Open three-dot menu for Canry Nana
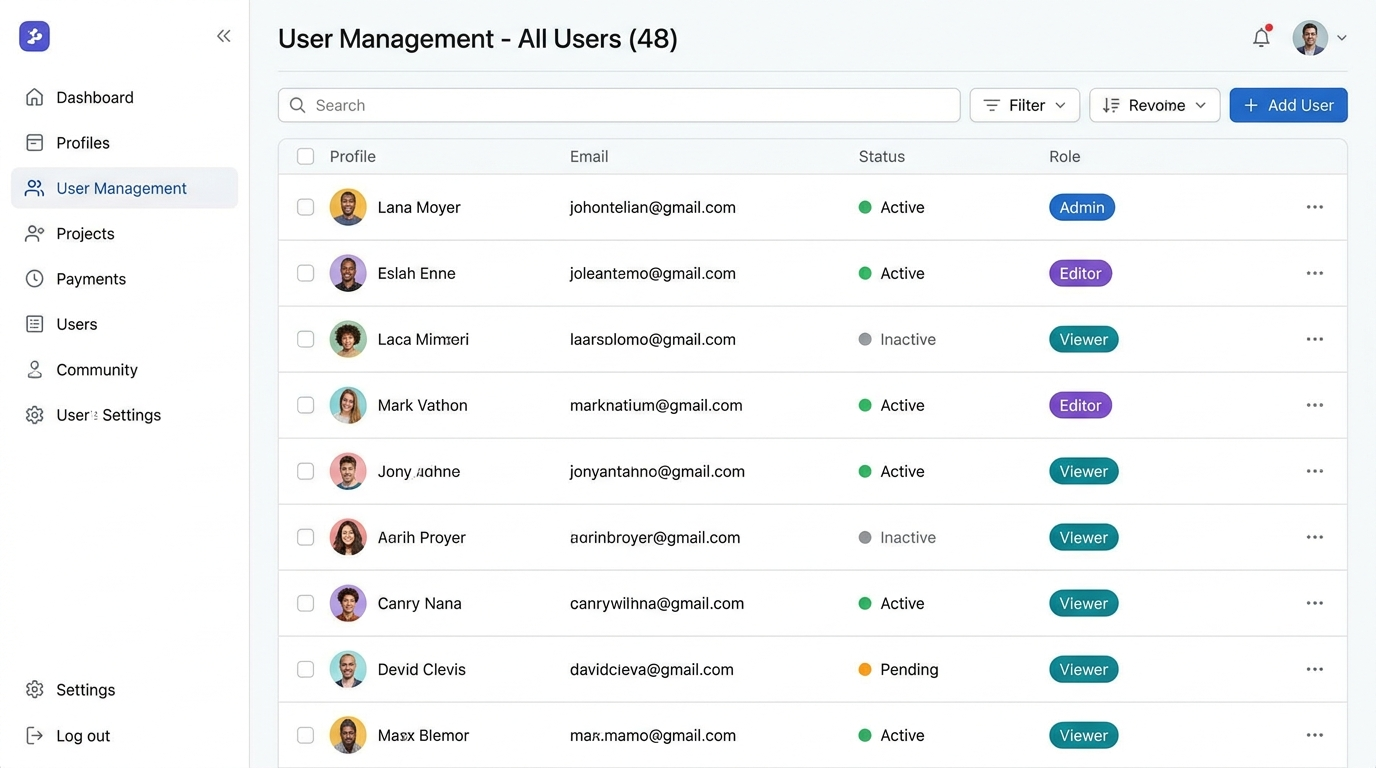Screen dimensions: 1376x768 1315,603
